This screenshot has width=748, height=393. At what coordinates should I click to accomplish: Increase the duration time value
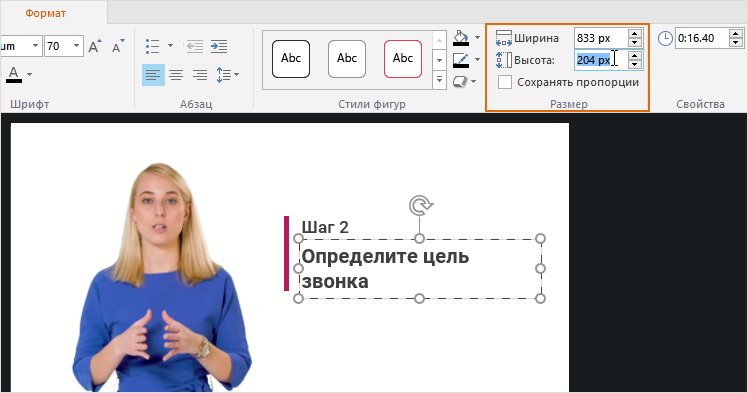click(x=736, y=33)
